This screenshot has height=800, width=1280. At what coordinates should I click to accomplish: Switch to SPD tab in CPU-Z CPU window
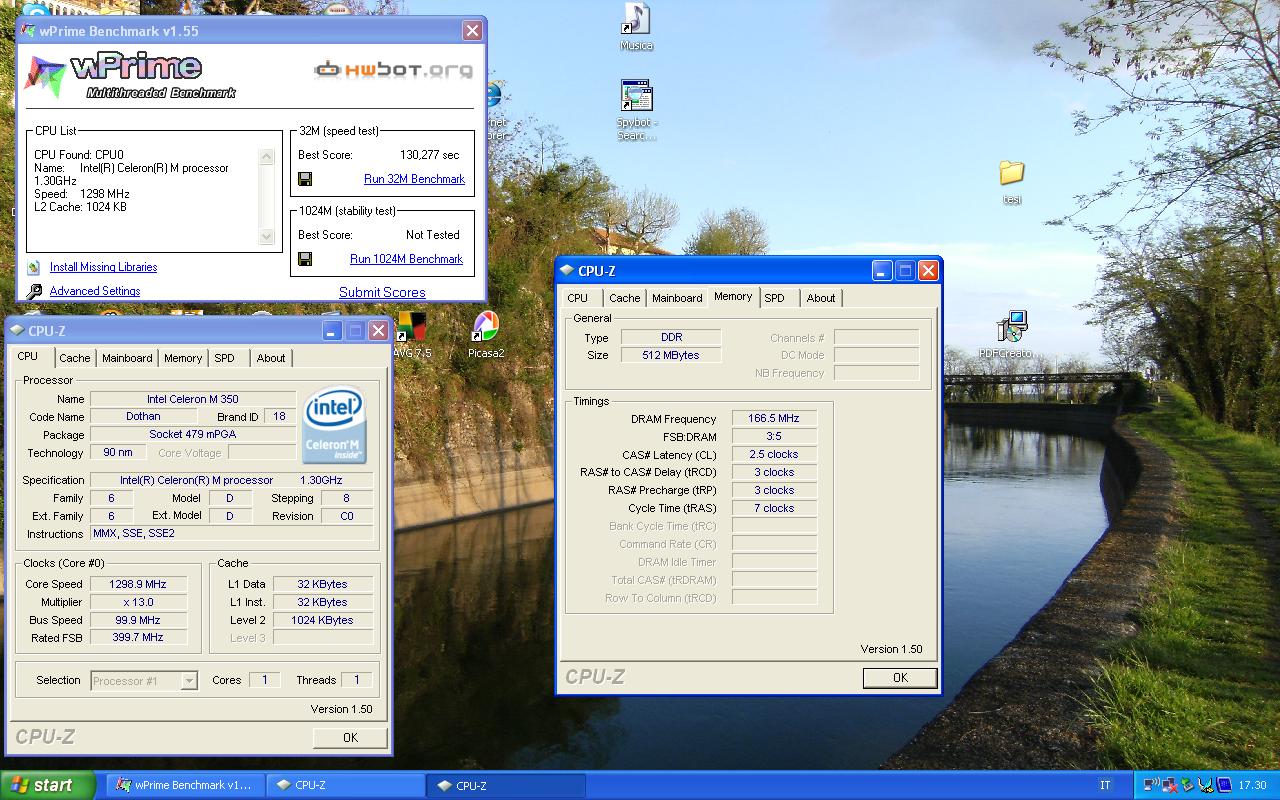coord(225,358)
